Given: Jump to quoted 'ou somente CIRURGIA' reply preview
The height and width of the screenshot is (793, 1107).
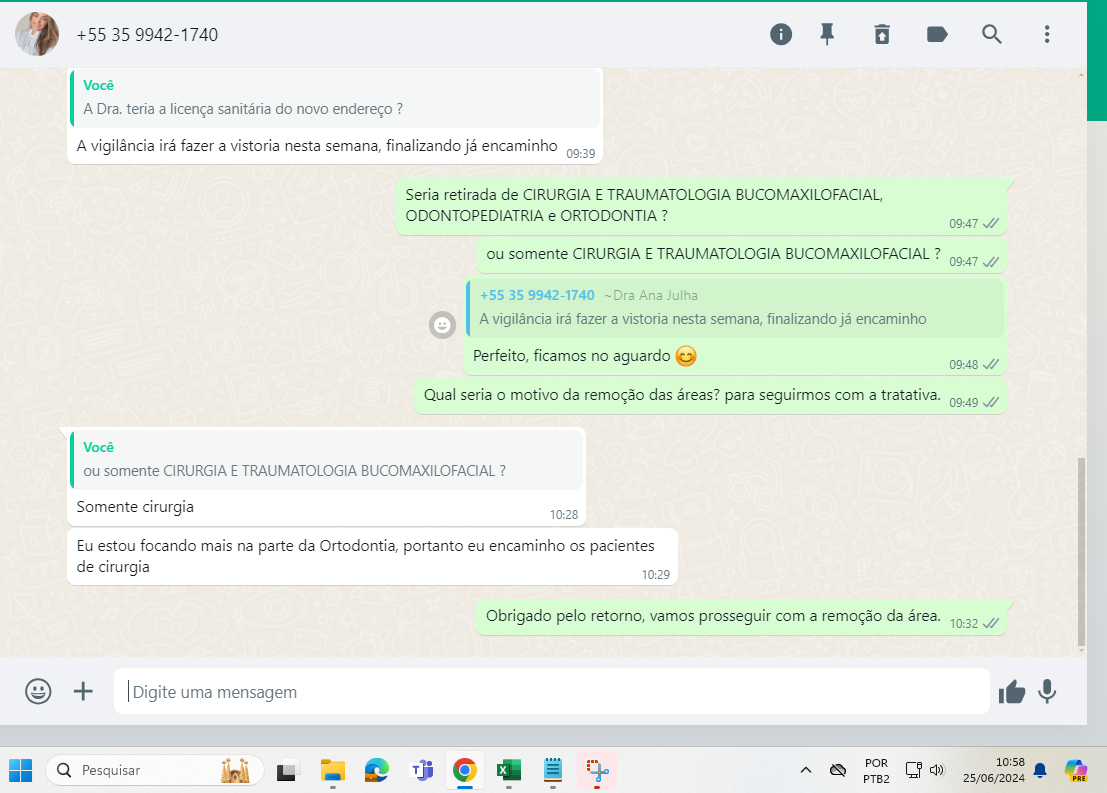Looking at the screenshot, I should 327,460.
